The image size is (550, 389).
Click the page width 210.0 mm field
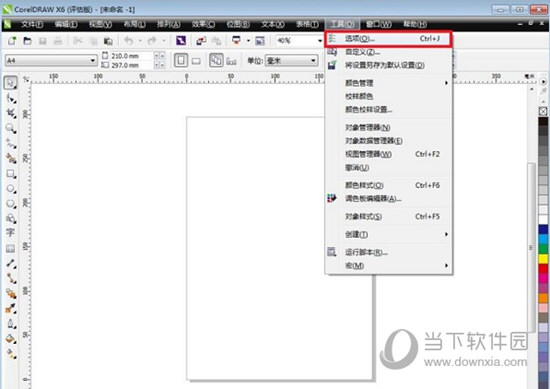[132, 56]
